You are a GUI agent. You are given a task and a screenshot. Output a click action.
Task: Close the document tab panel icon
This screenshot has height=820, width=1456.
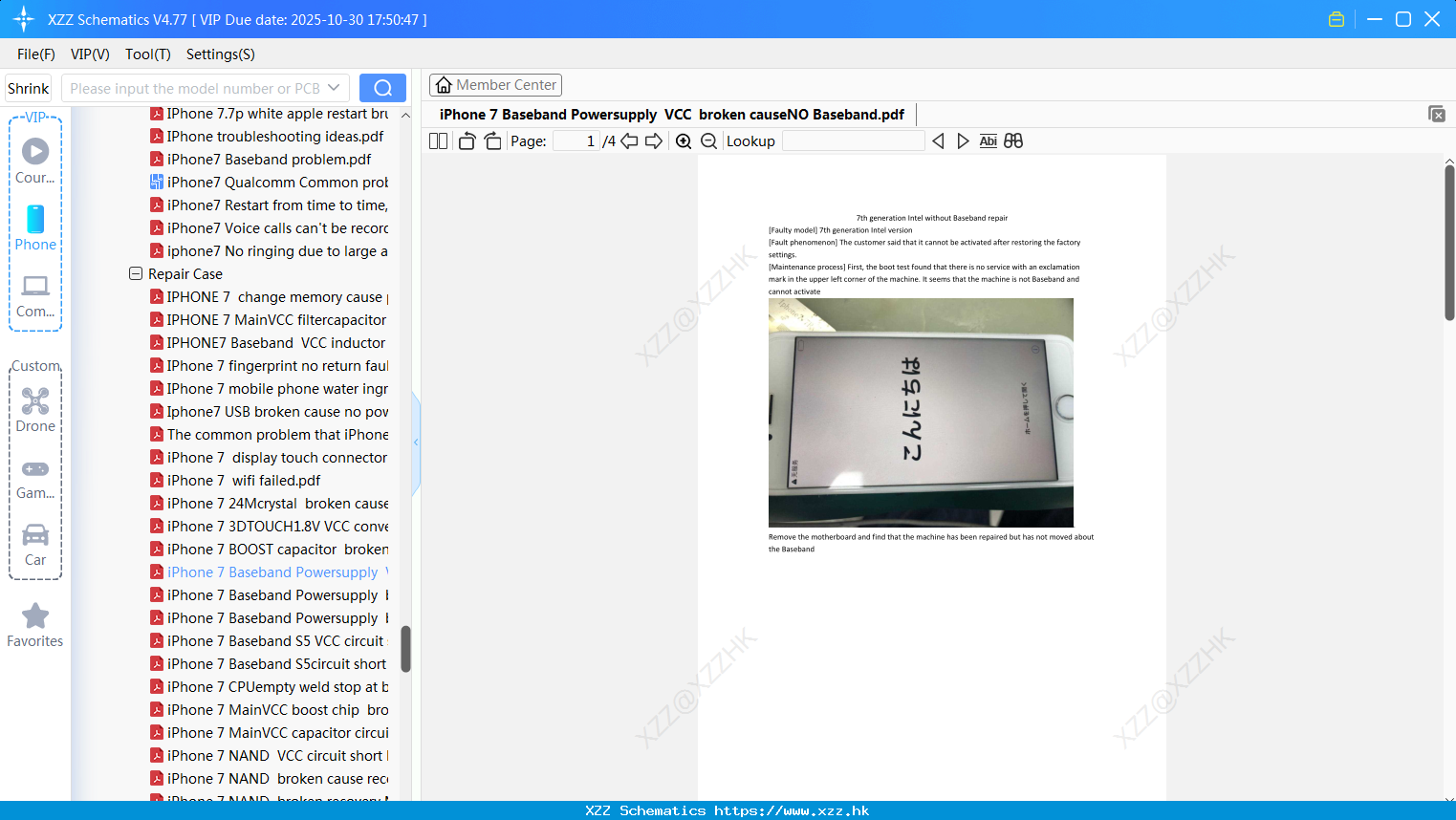point(1437,114)
